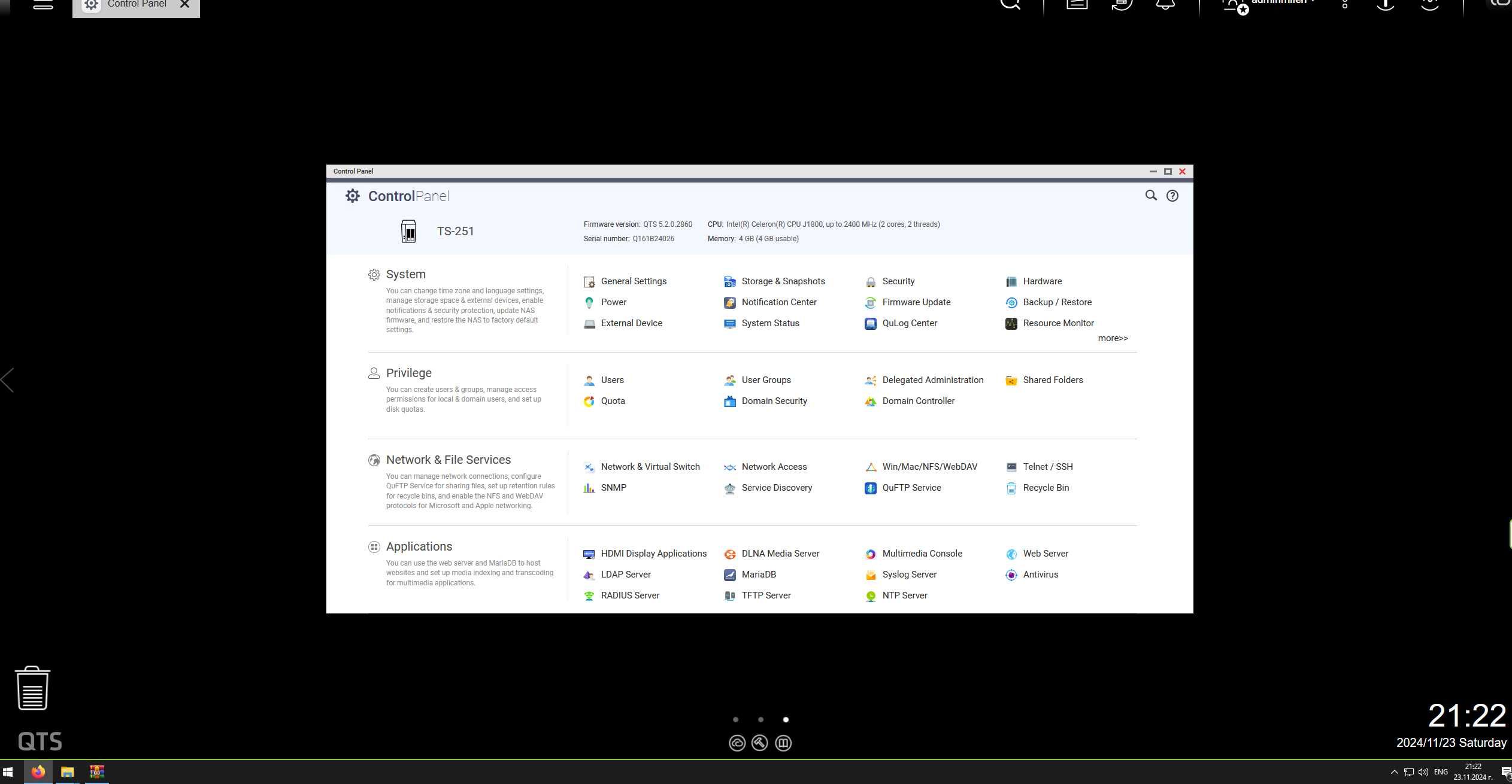Screen dimensions: 1512x784
Task: Open External Device
Action: [623, 323]
